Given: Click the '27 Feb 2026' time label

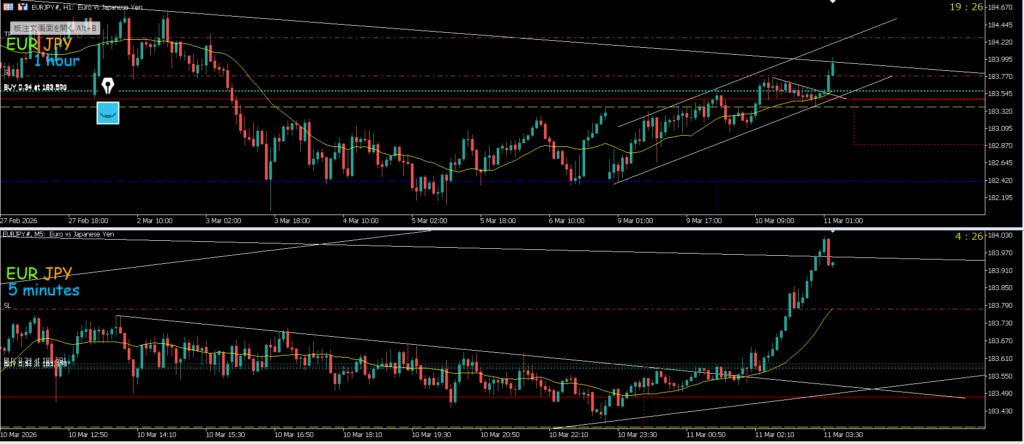Looking at the screenshot, I should (x=18, y=221).
